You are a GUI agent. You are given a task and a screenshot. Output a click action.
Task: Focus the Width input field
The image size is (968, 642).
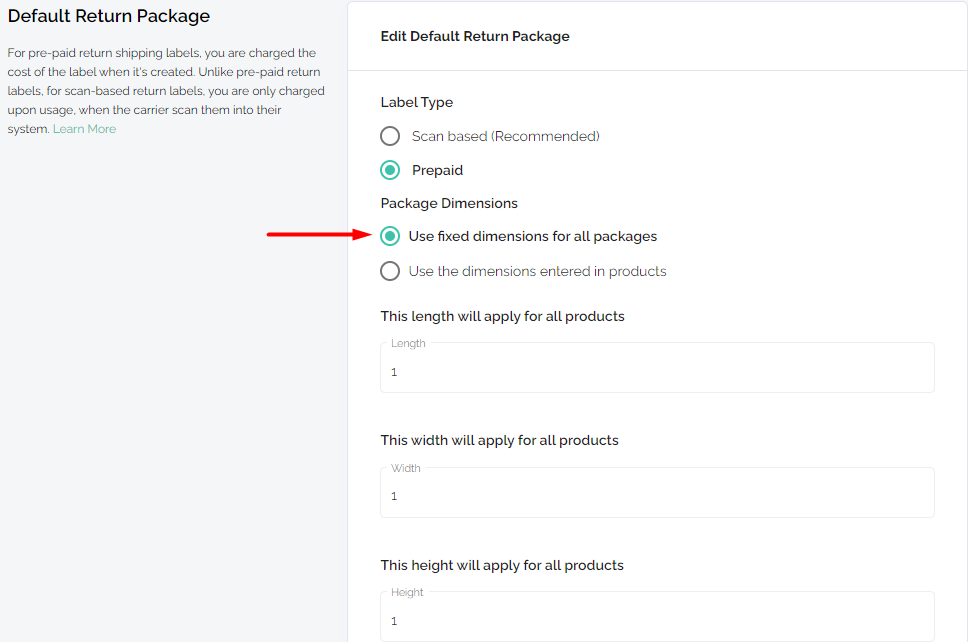(x=657, y=496)
